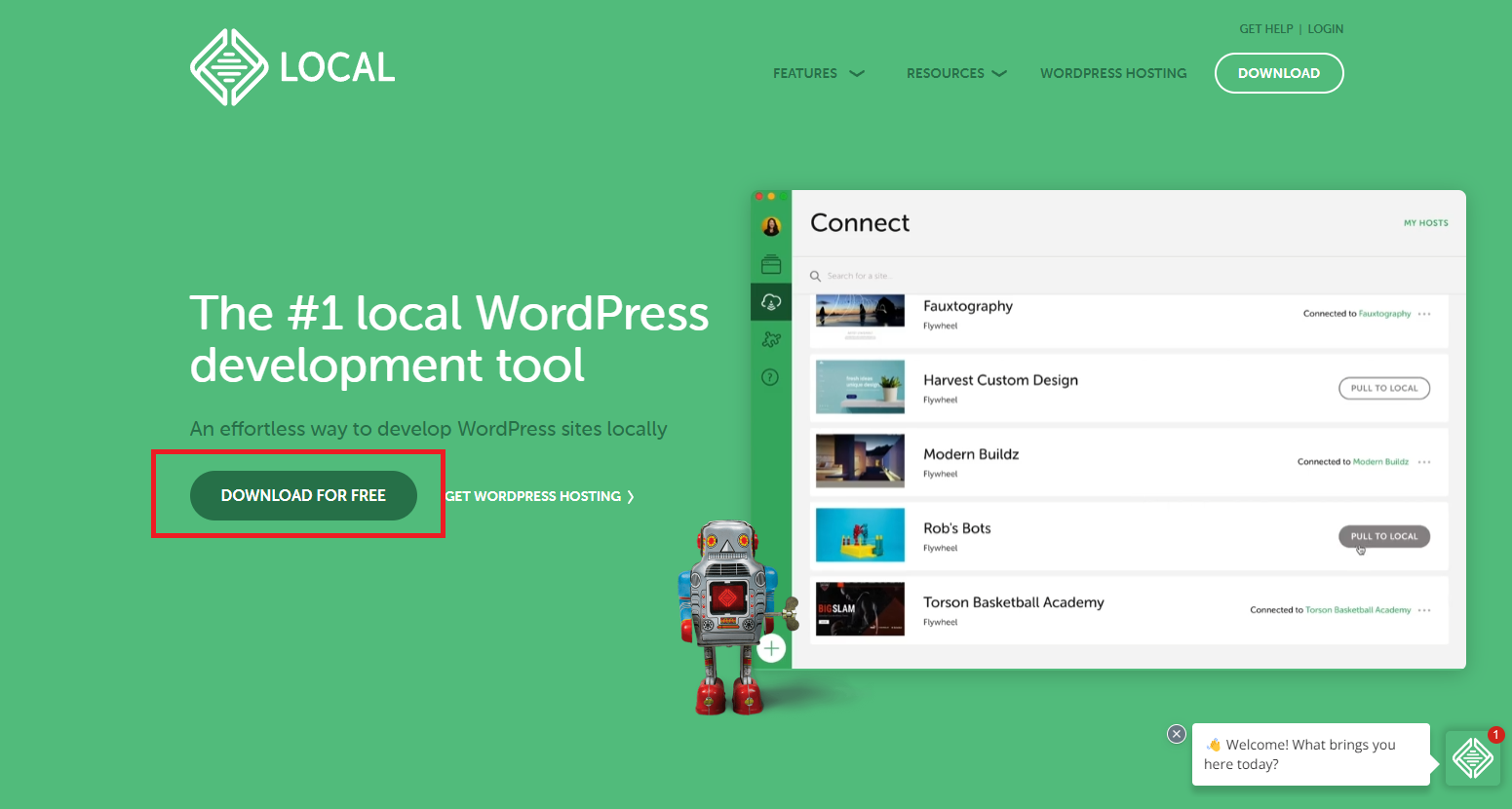This screenshot has height=809, width=1512.
Task: Expand the Resources dropdown menu
Action: click(955, 73)
